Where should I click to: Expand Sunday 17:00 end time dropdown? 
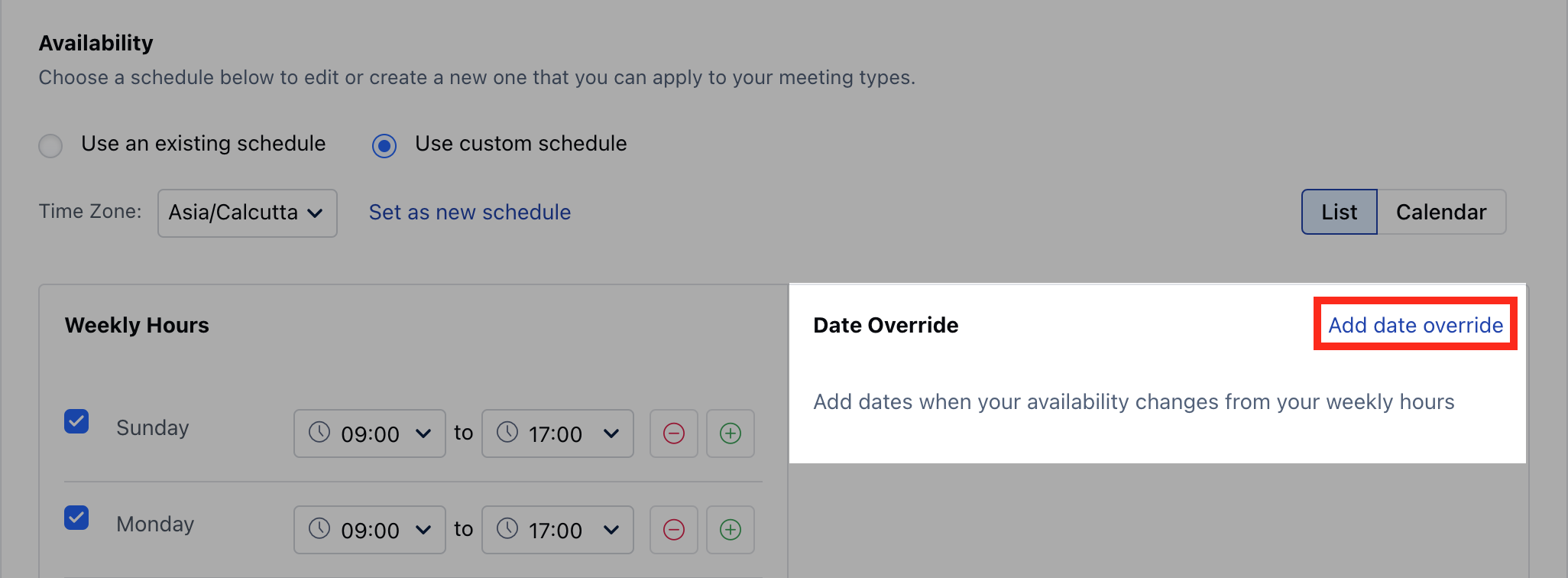pos(558,433)
